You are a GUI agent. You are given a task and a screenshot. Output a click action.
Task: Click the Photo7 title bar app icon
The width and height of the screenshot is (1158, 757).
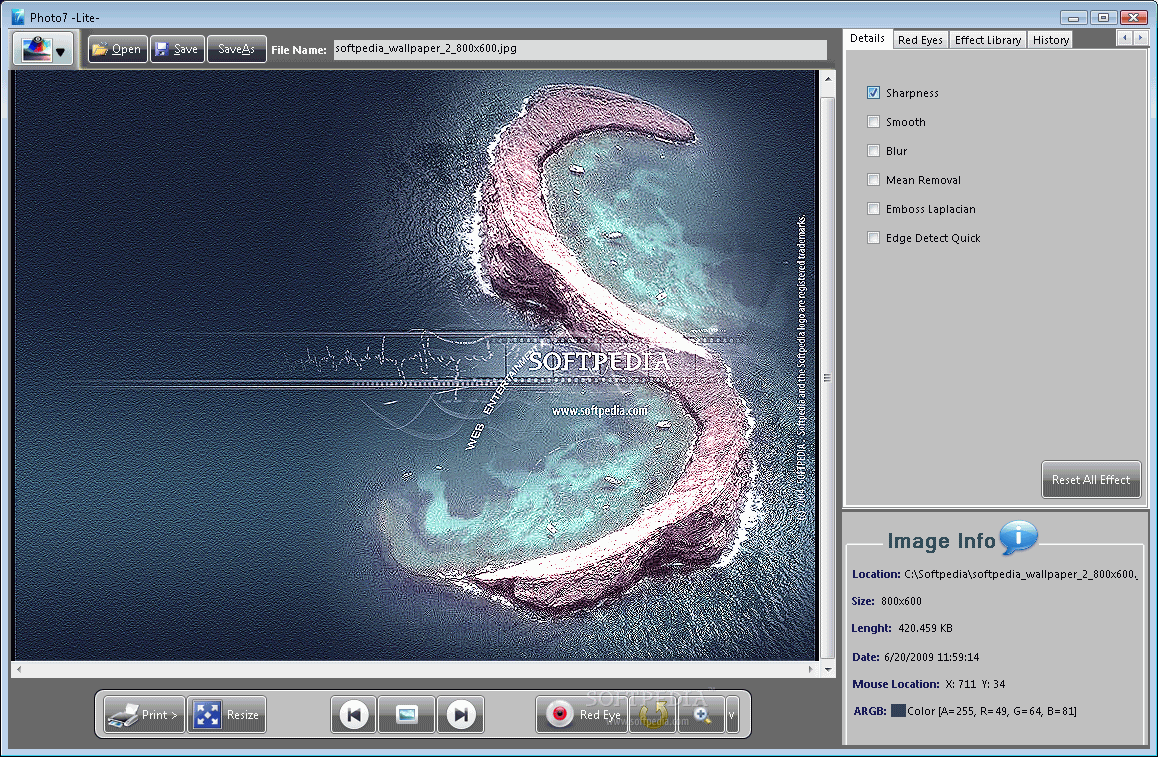18,17
